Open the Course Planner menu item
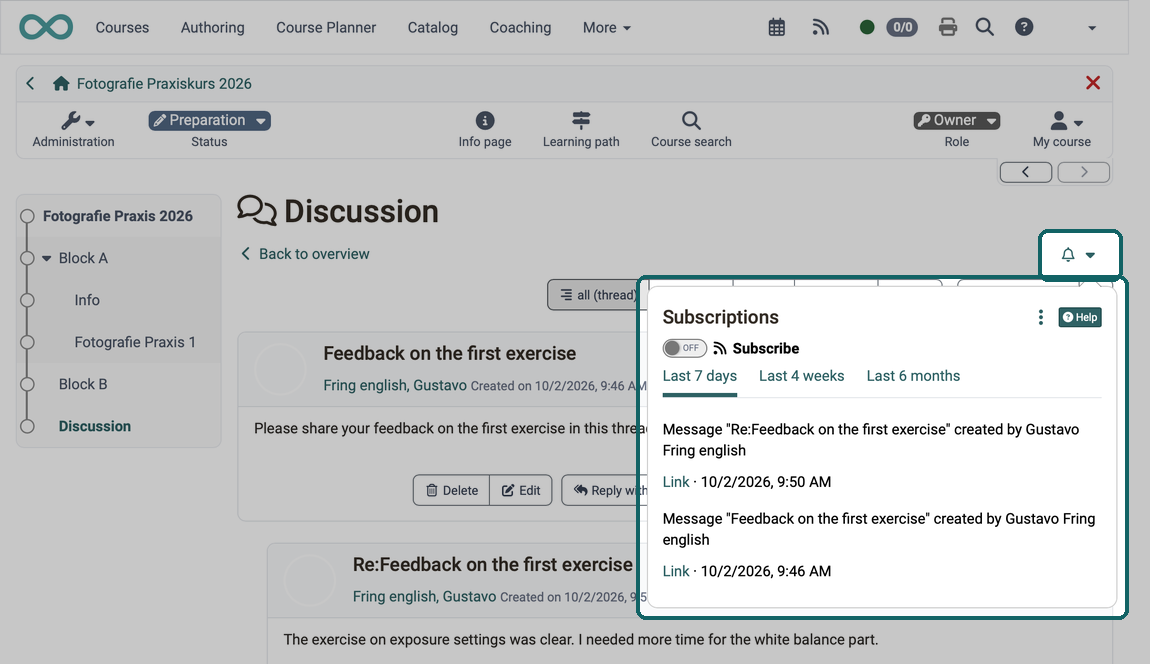The width and height of the screenshot is (1150, 664). pos(326,28)
